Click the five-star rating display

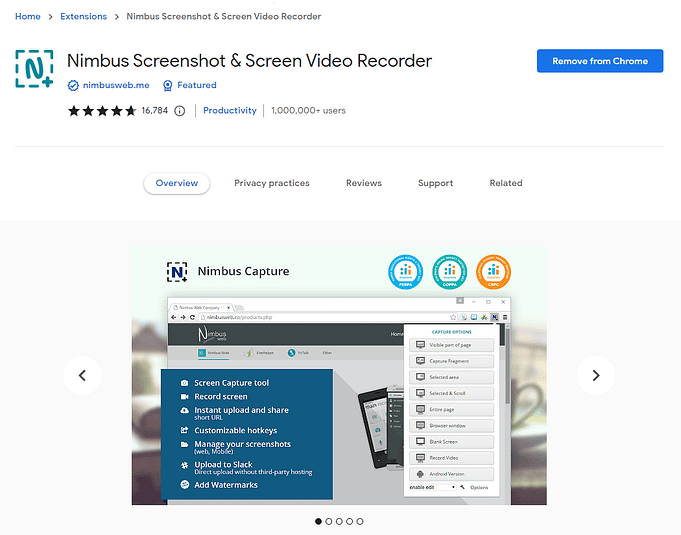pos(102,111)
